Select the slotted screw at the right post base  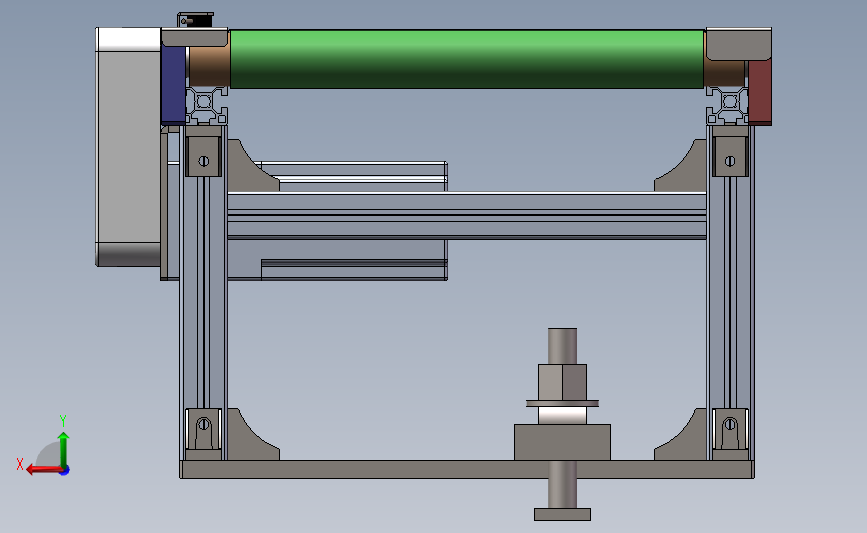pos(730,425)
